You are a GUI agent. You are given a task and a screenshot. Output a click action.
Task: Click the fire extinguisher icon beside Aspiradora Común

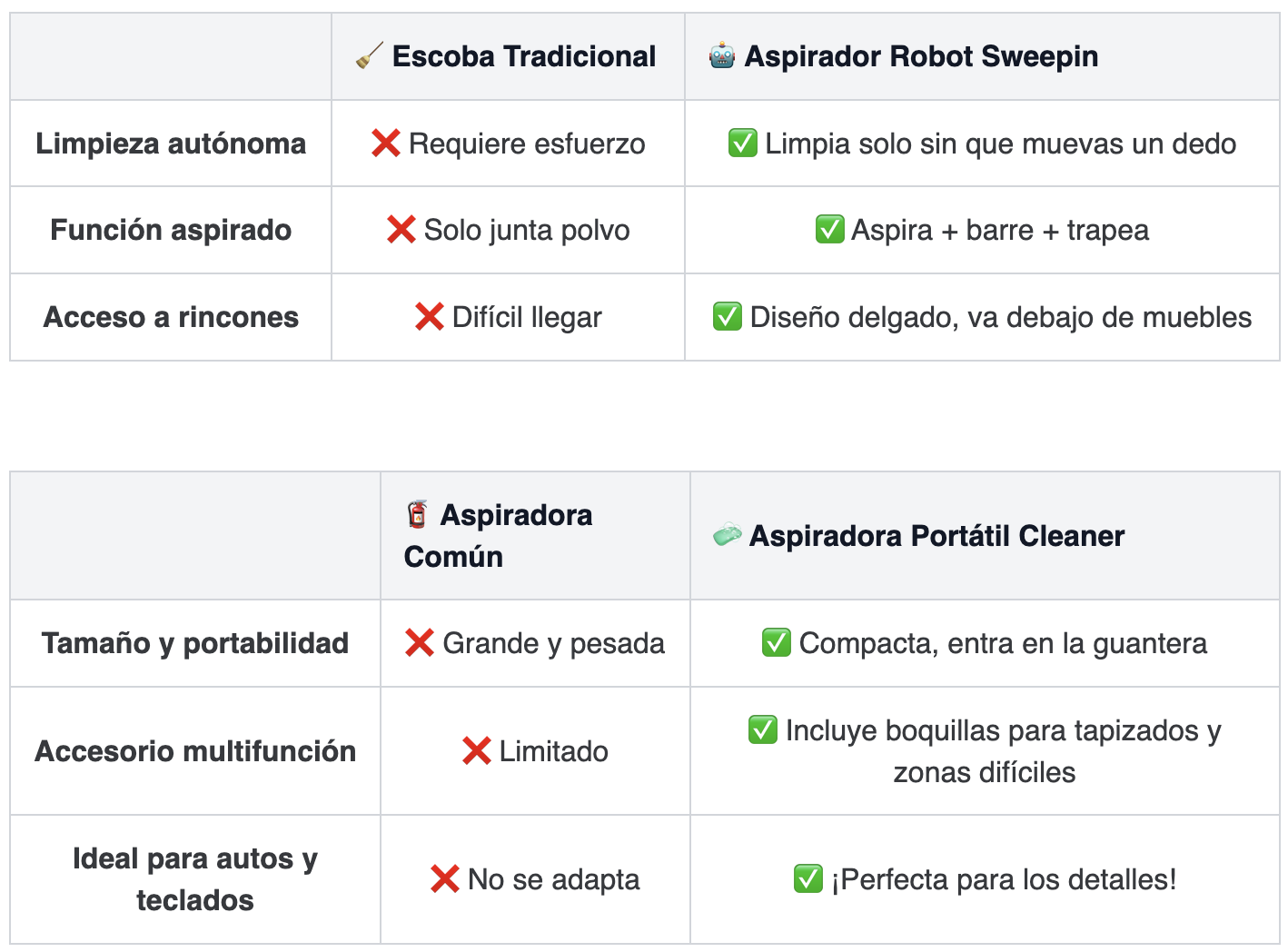(417, 514)
